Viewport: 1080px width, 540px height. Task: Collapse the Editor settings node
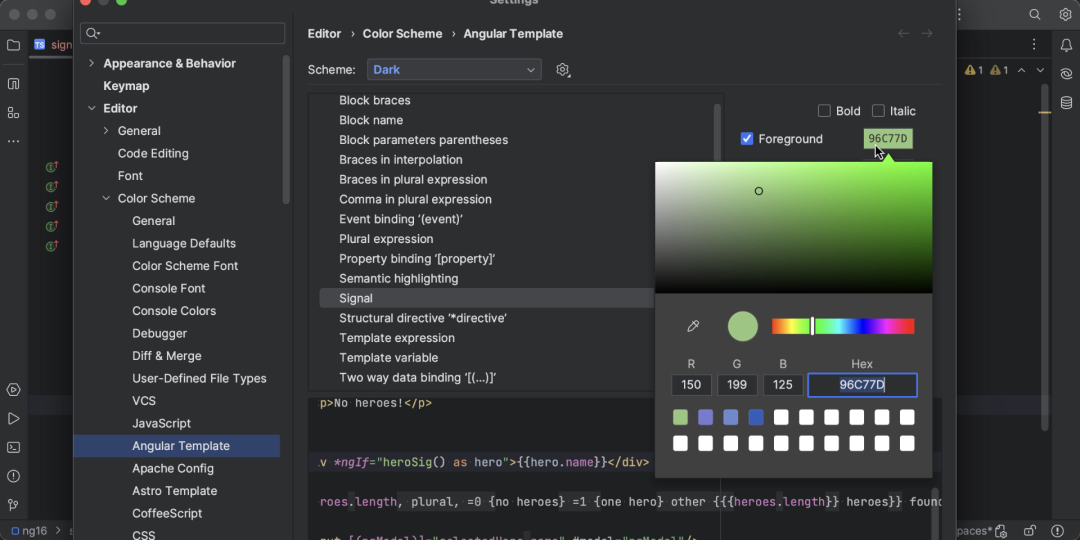coord(91,108)
